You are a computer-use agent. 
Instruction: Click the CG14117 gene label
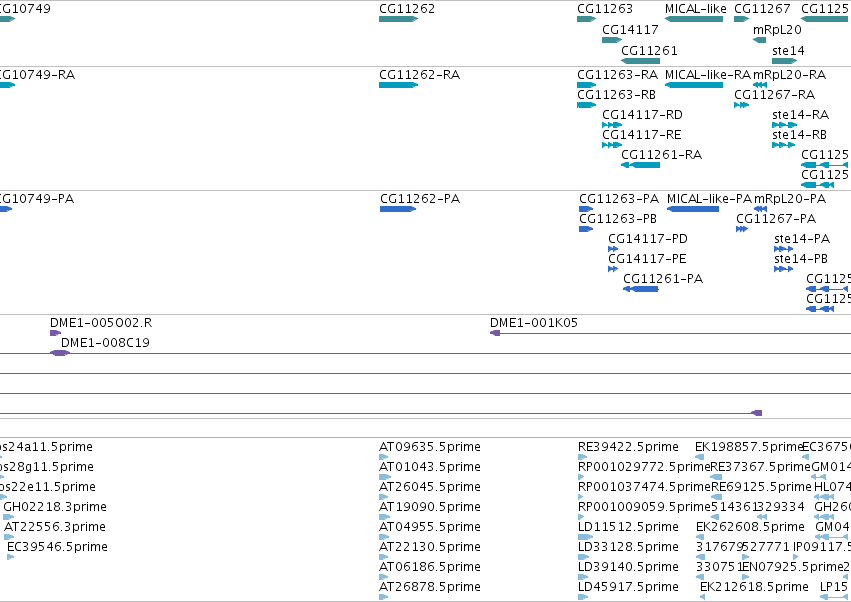pos(630,29)
